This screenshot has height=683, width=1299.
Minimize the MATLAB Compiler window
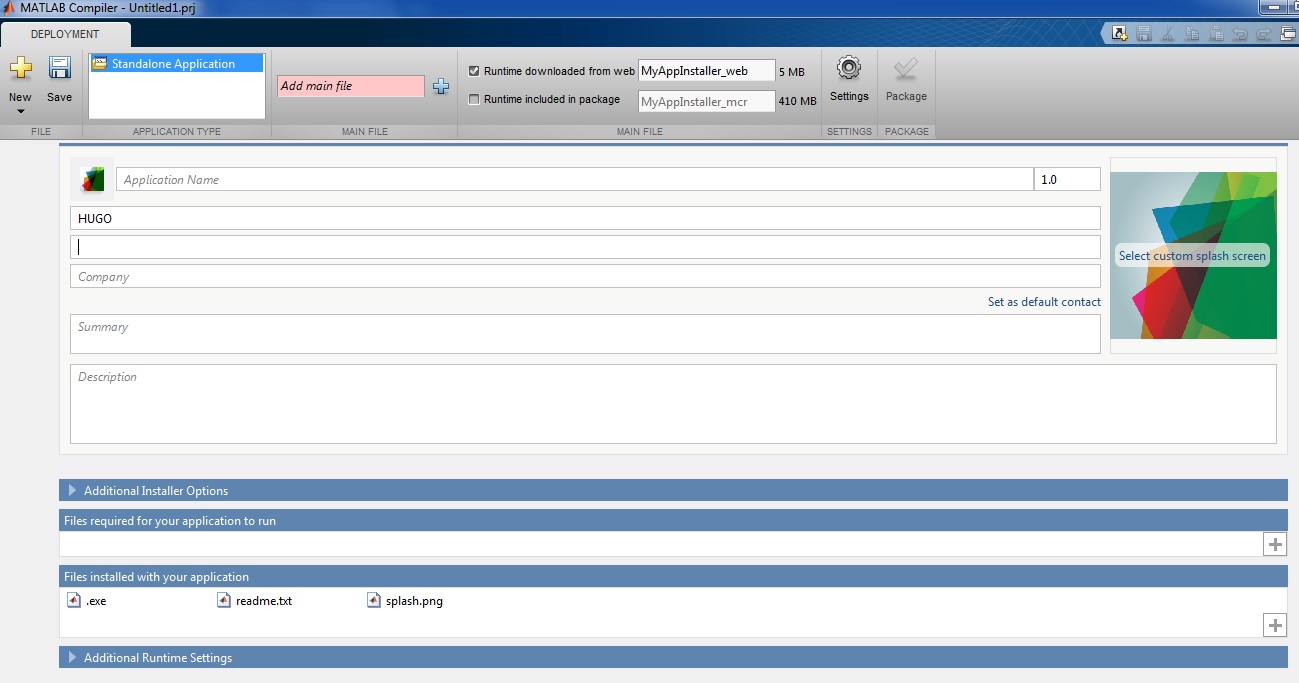click(1274, 7)
